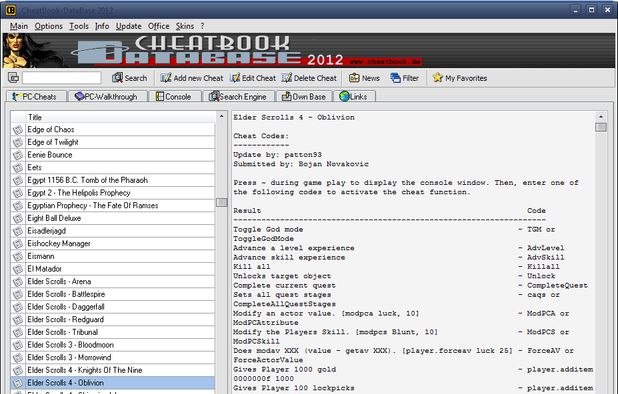Click the Cheatbook Database 2012 banner

tap(309, 50)
